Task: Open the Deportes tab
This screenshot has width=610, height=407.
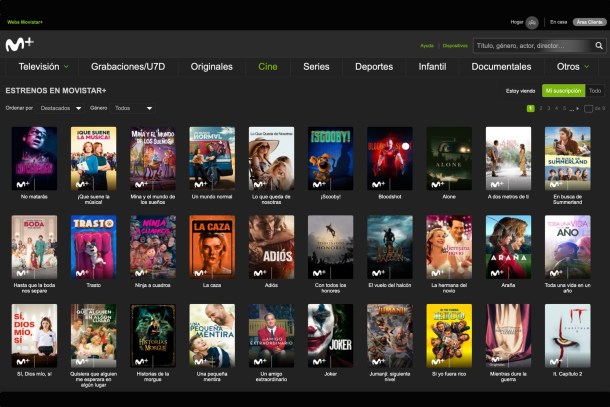Action: click(374, 67)
